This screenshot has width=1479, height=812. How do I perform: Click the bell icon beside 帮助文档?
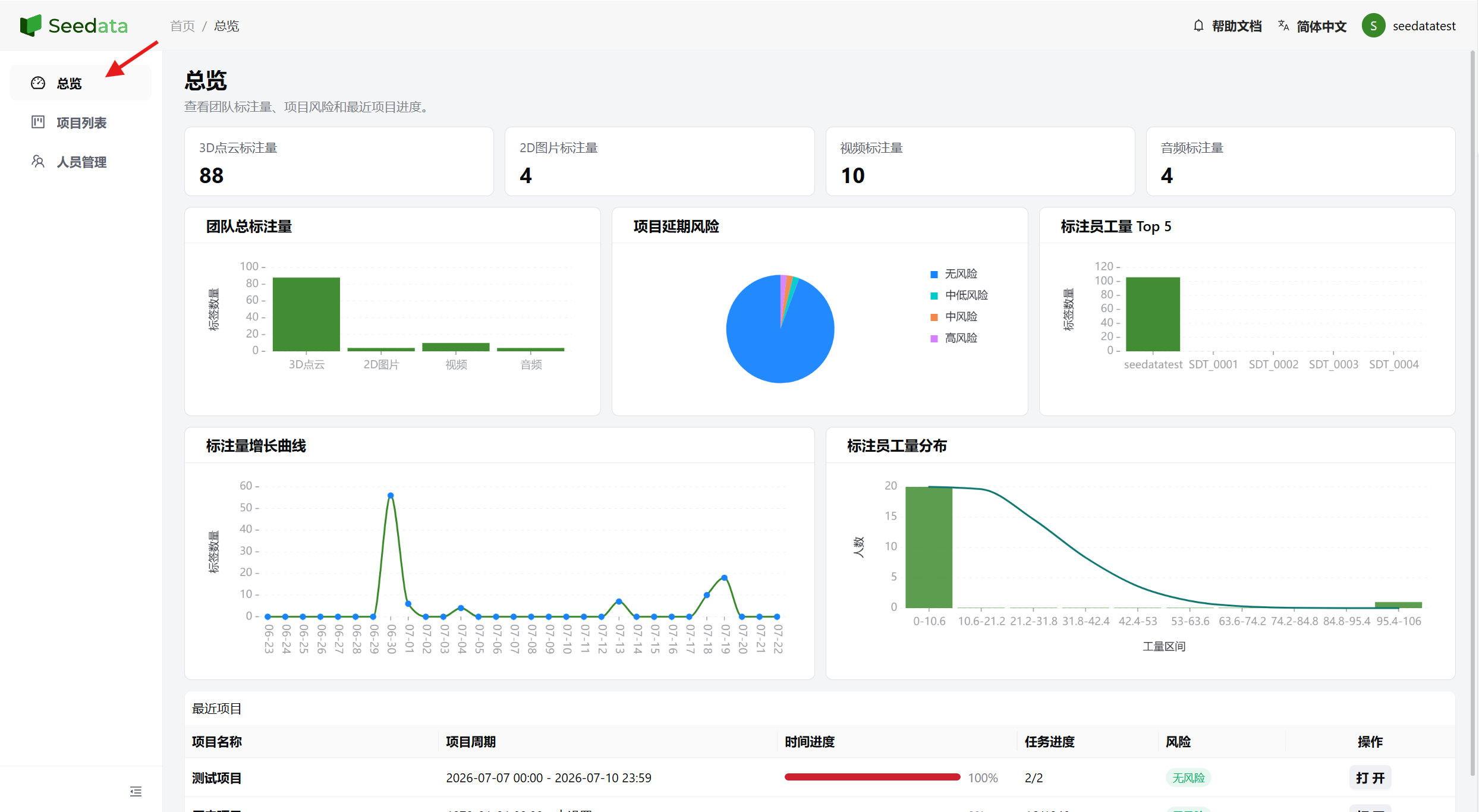point(1198,26)
